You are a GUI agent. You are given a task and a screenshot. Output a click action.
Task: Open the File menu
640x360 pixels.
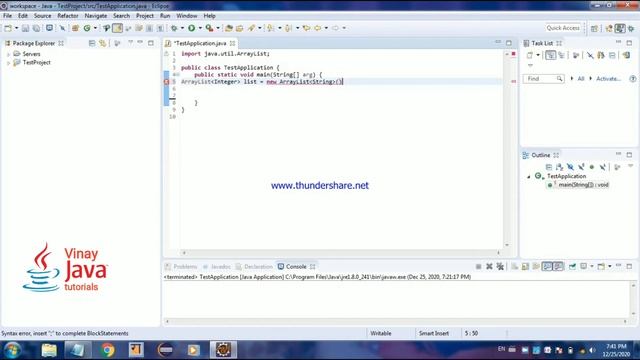click(7, 16)
